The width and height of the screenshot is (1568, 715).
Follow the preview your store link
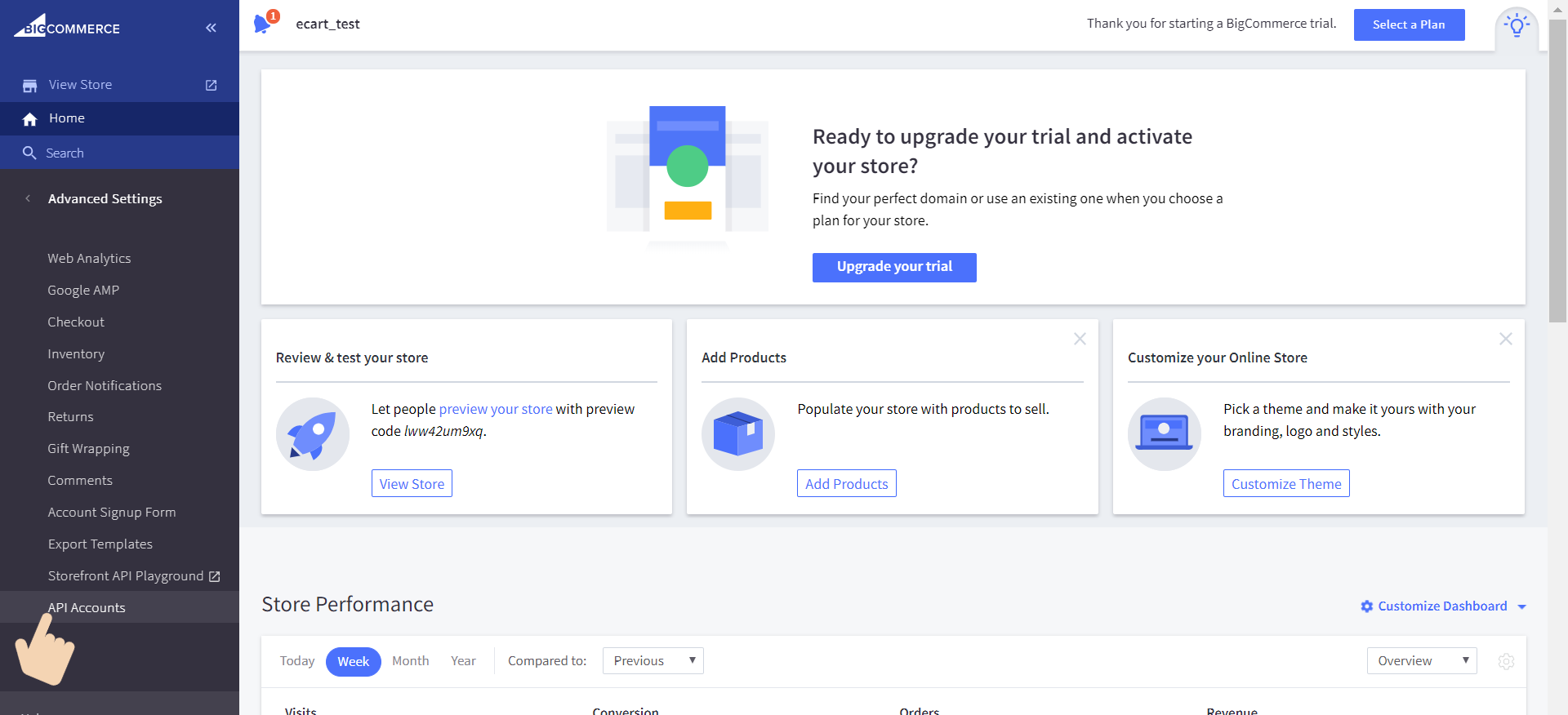[x=496, y=409]
